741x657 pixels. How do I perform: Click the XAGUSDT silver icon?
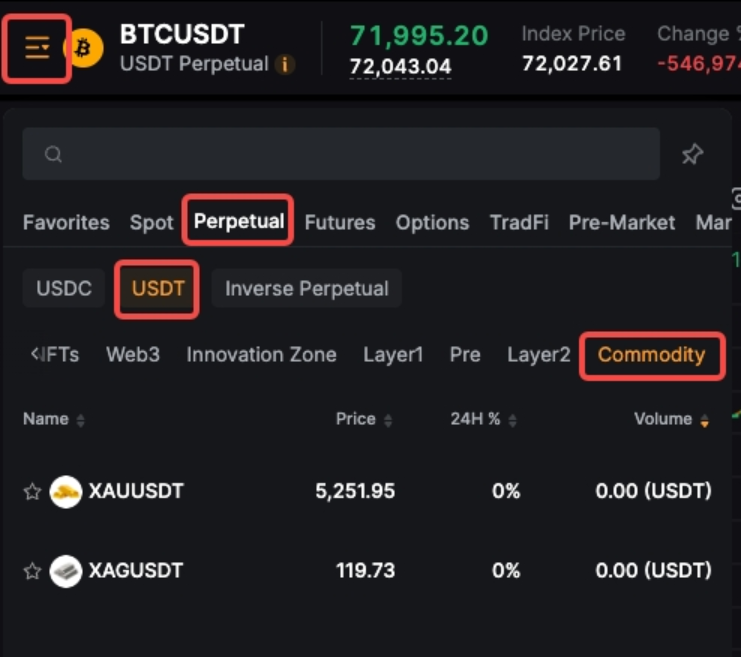66,571
